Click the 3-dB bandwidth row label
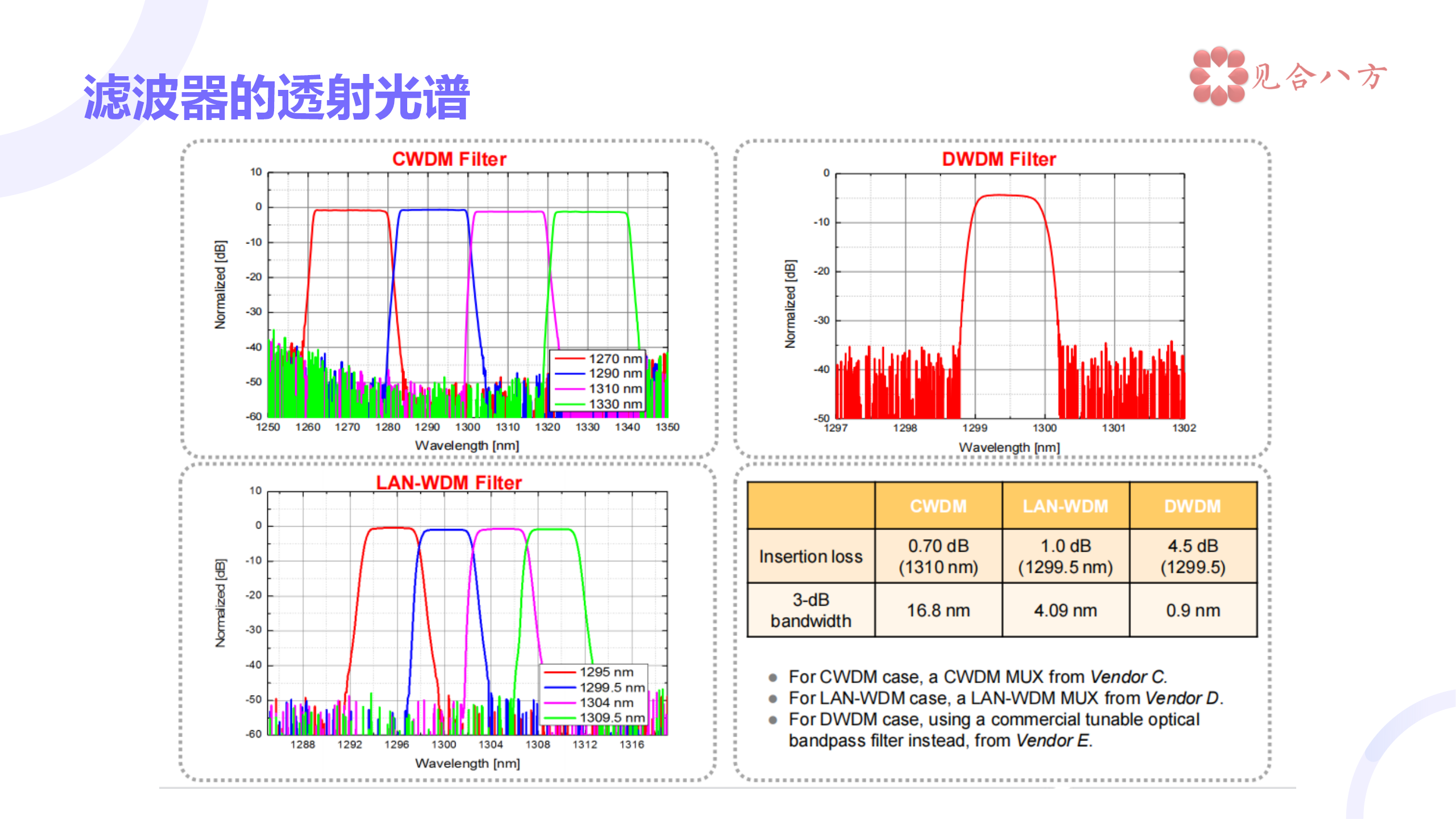Screen dimensions: 1456x819 (811, 610)
